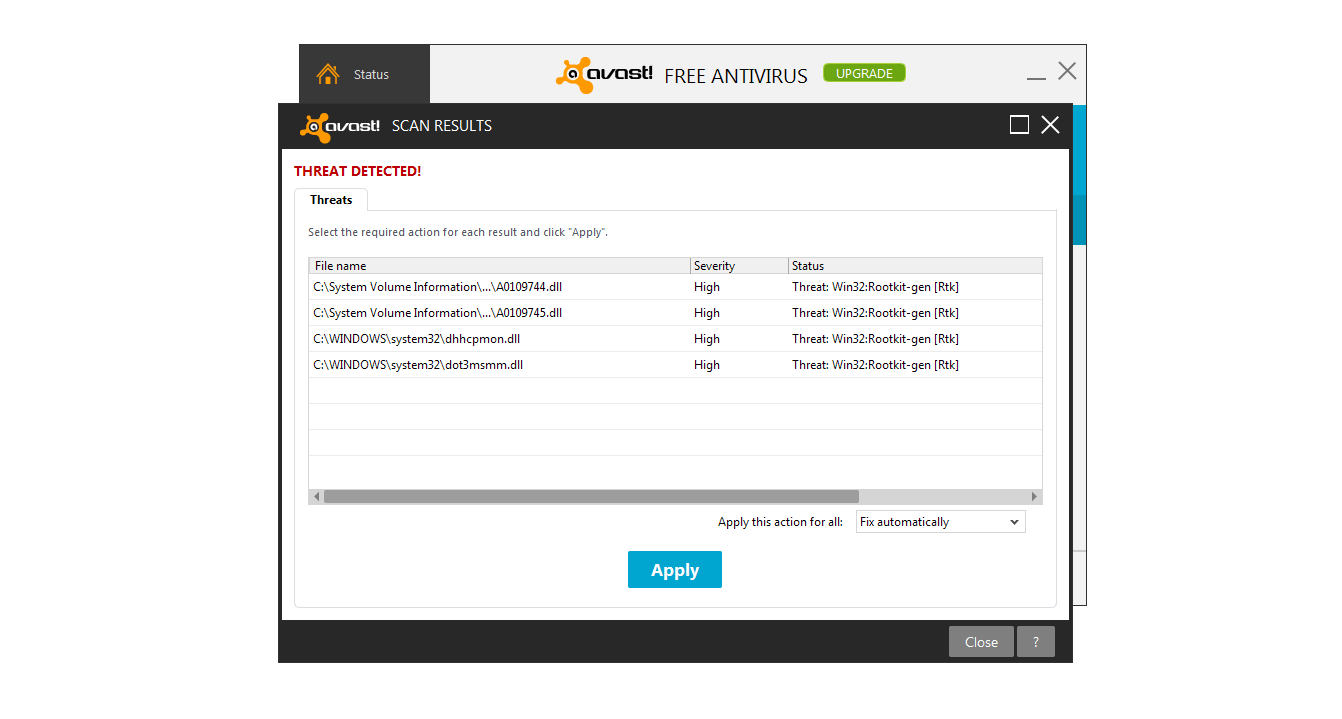Open help with the question mark button
This screenshot has height=719, width=1342.
click(x=1036, y=642)
